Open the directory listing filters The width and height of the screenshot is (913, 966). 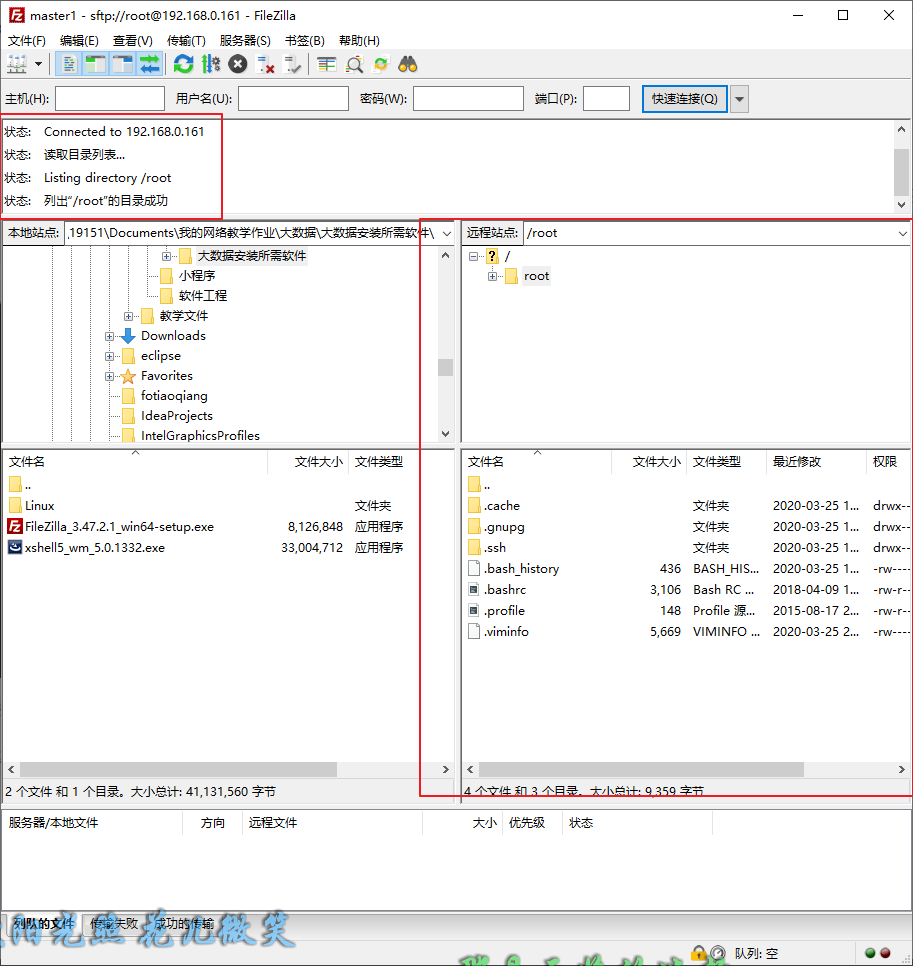coord(325,63)
